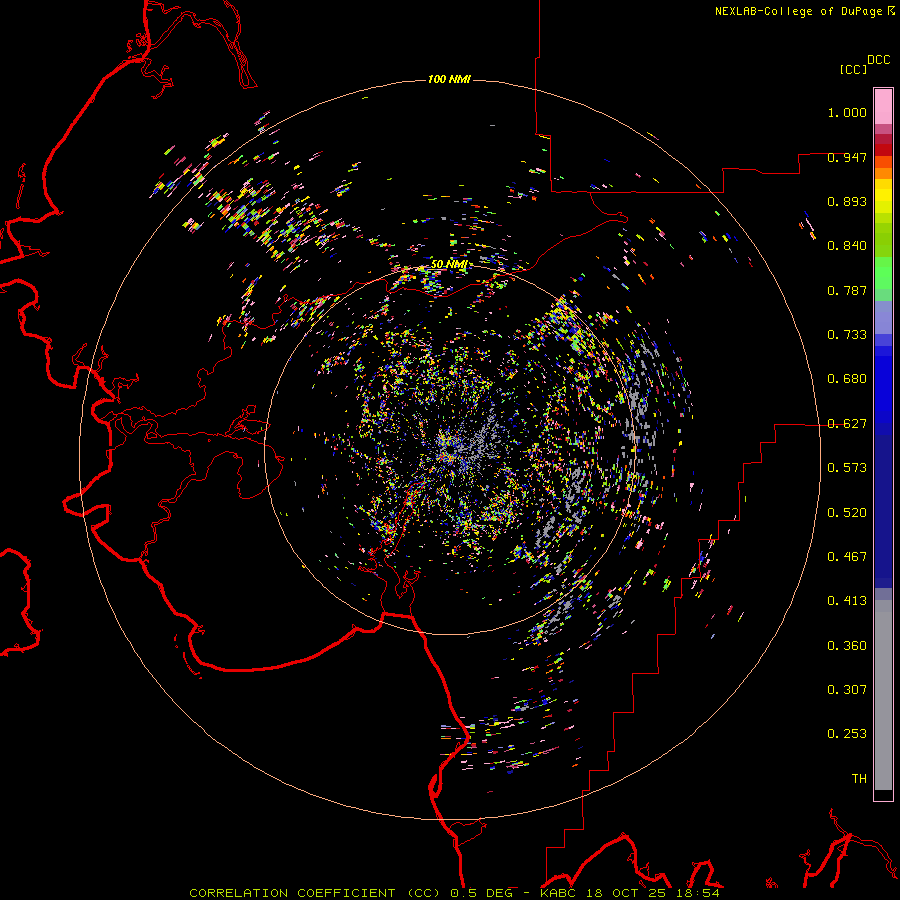Click the 18:54 timestamp in caption
This screenshot has width=900, height=900.
[698, 893]
